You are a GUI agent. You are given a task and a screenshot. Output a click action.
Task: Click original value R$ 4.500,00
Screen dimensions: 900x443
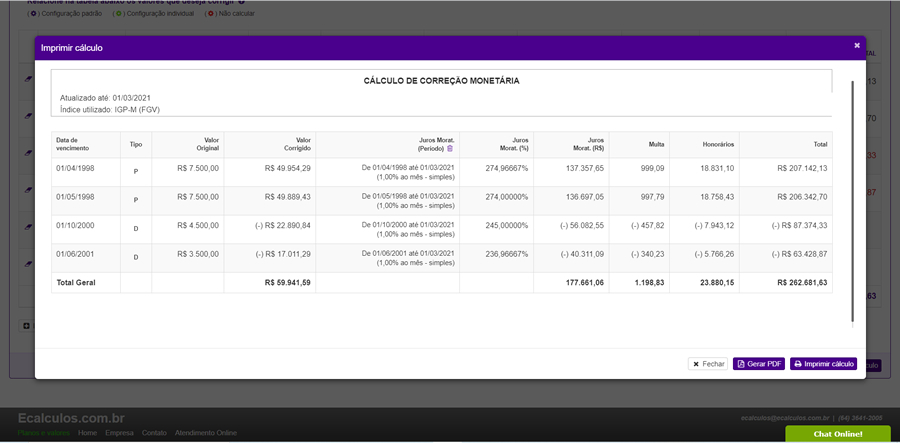tap(198, 225)
